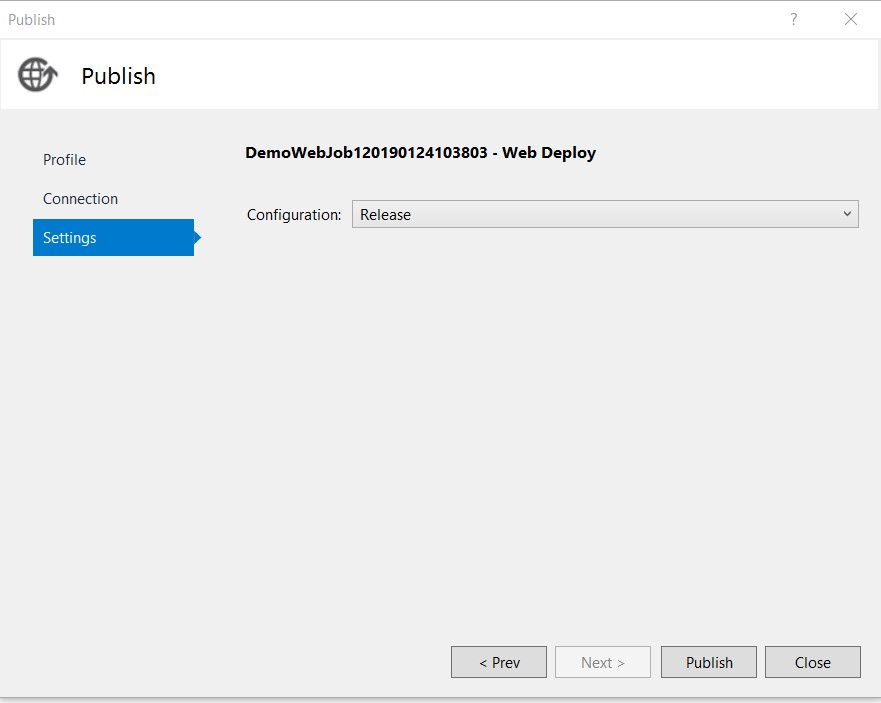Select the Release configuration combo box
The width and height of the screenshot is (881, 703).
coord(605,214)
